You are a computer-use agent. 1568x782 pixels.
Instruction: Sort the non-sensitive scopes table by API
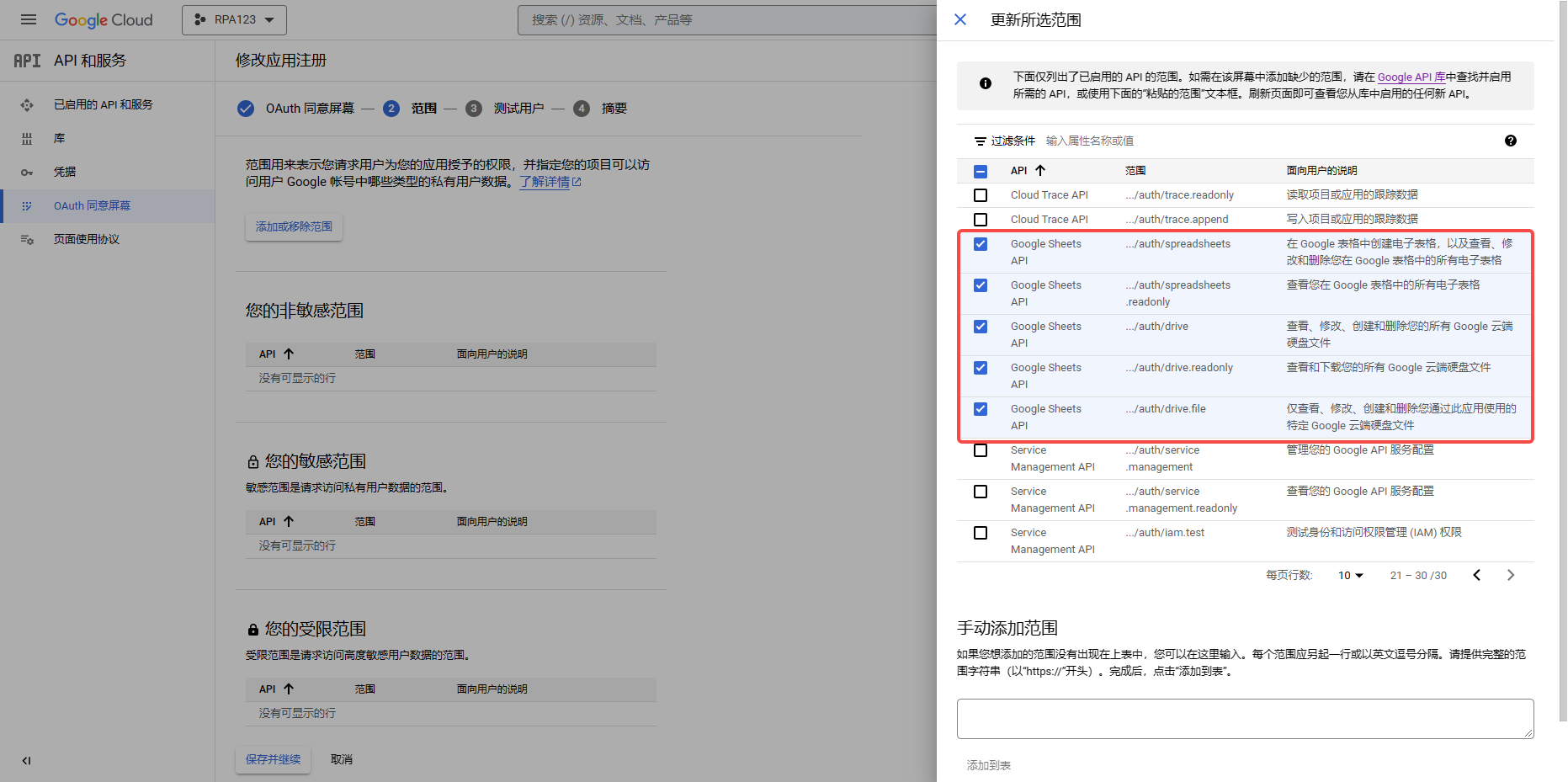pos(276,354)
